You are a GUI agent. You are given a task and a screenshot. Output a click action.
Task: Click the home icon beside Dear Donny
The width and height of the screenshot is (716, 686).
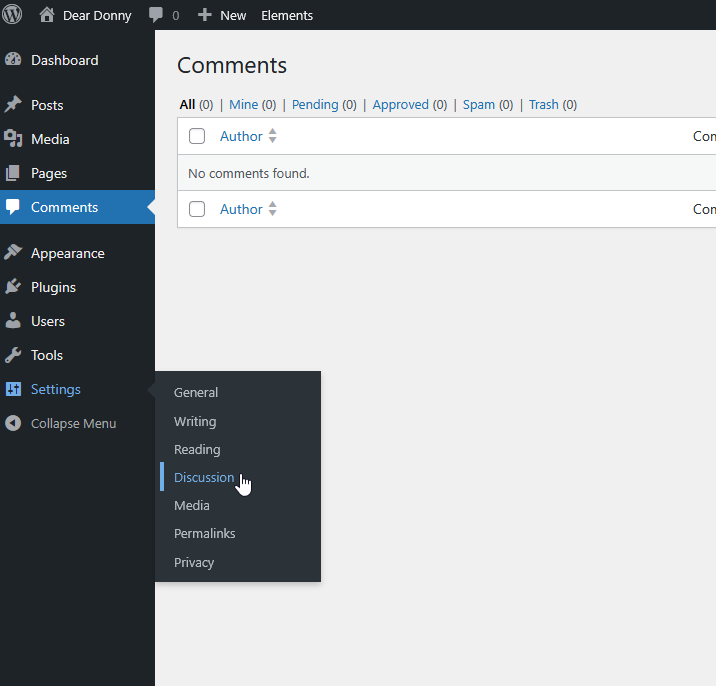click(46, 15)
